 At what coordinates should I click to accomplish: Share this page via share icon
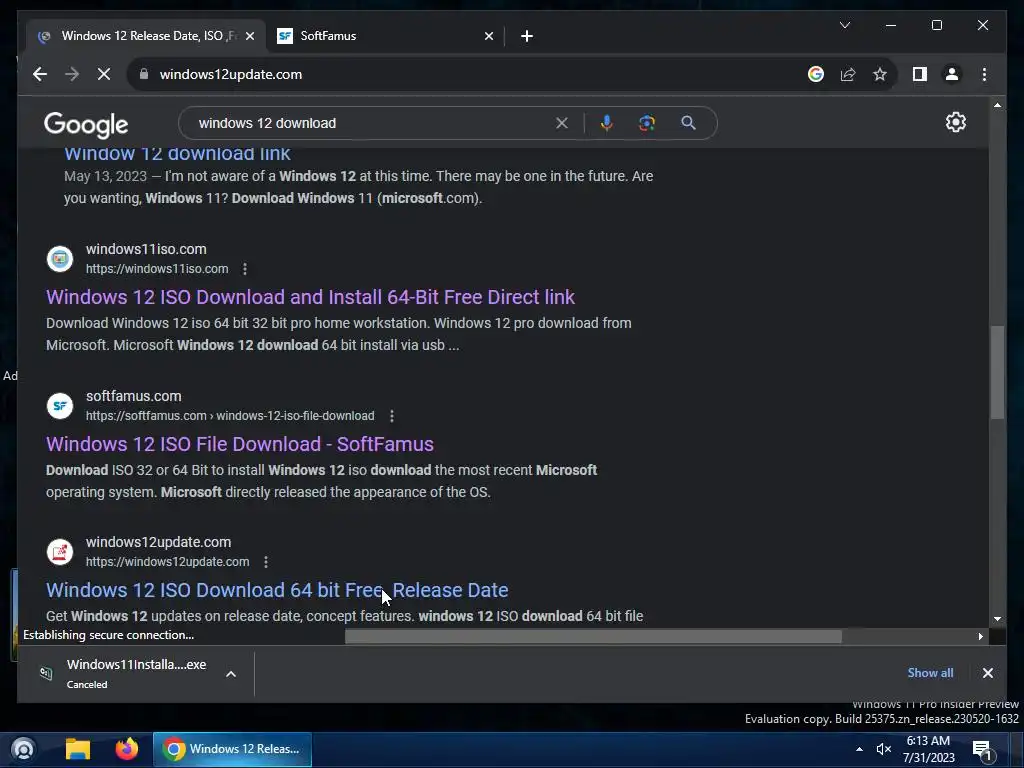[x=848, y=74]
